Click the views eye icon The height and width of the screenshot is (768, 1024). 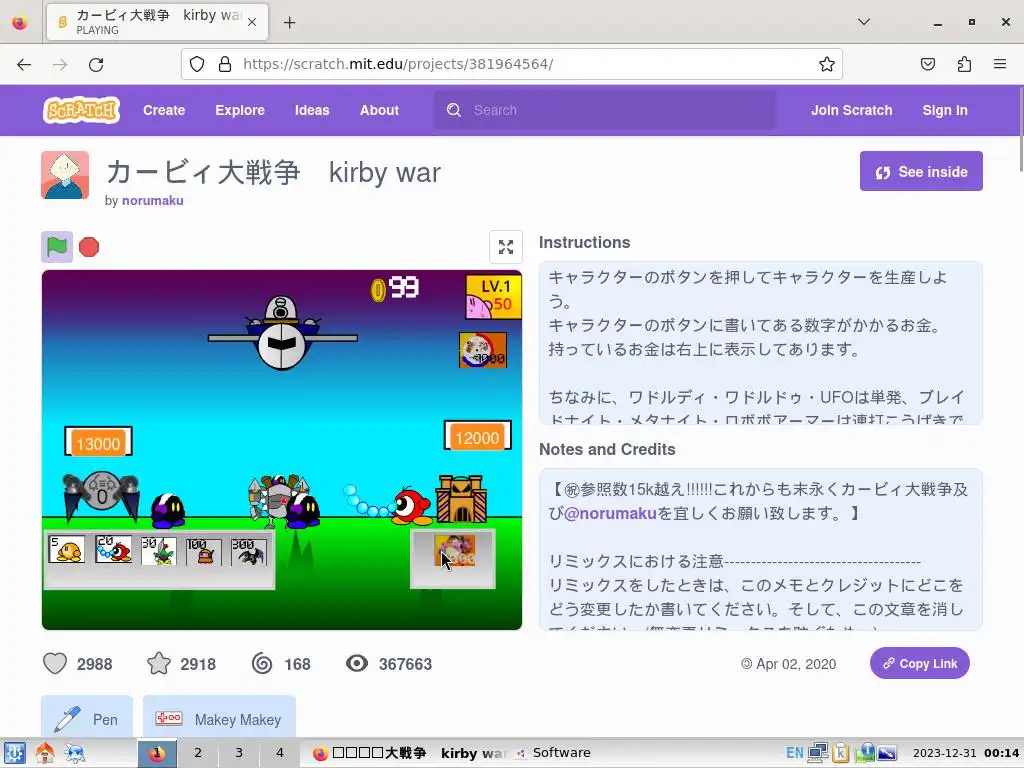tap(357, 664)
